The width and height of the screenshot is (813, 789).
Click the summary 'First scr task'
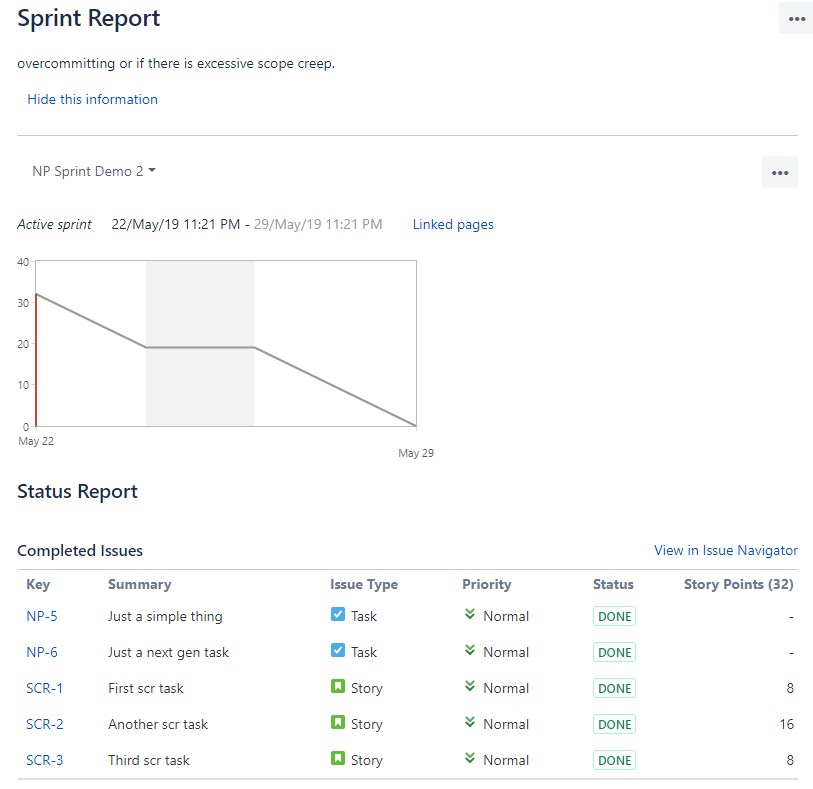pyautogui.click(x=146, y=688)
